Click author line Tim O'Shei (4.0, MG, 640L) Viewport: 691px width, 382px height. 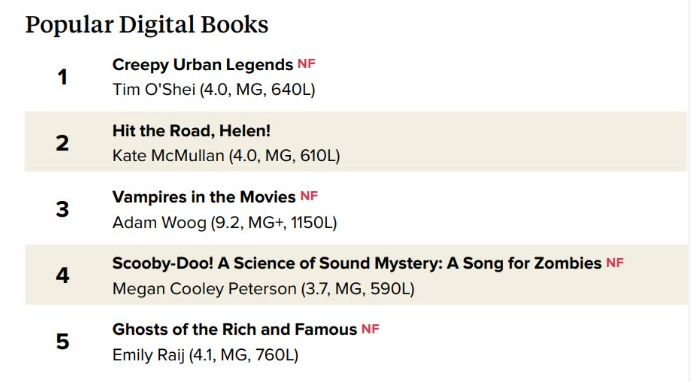pos(214,90)
